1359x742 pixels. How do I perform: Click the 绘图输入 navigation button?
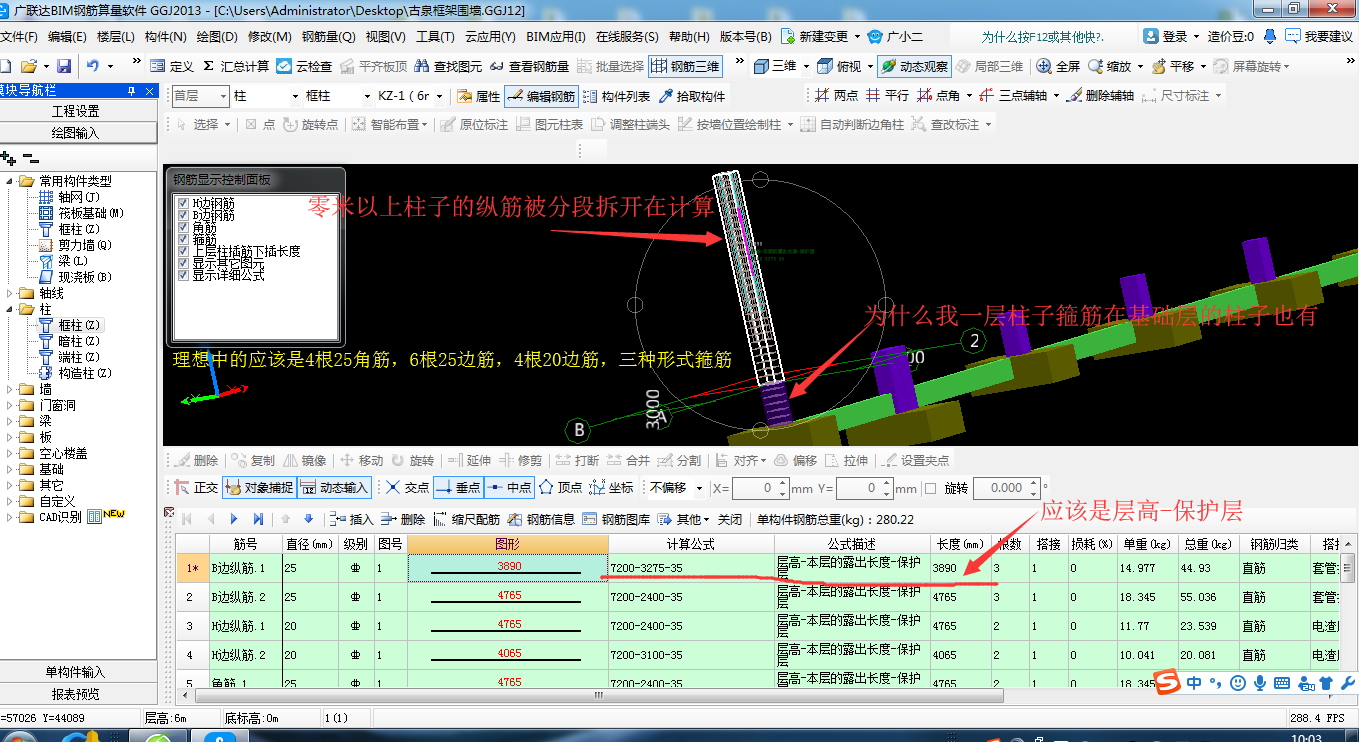(x=77, y=132)
